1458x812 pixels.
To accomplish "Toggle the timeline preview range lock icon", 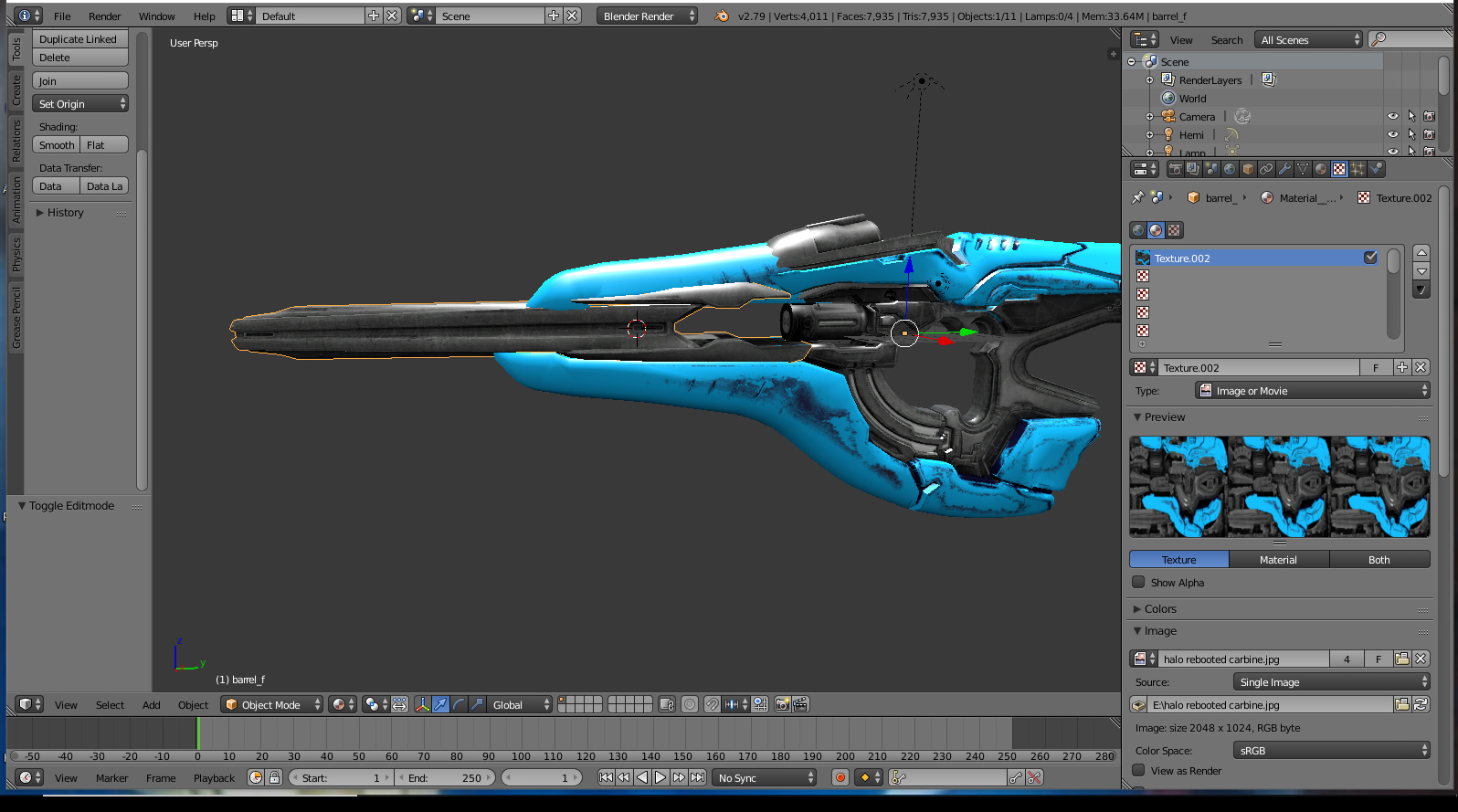I will 274,777.
